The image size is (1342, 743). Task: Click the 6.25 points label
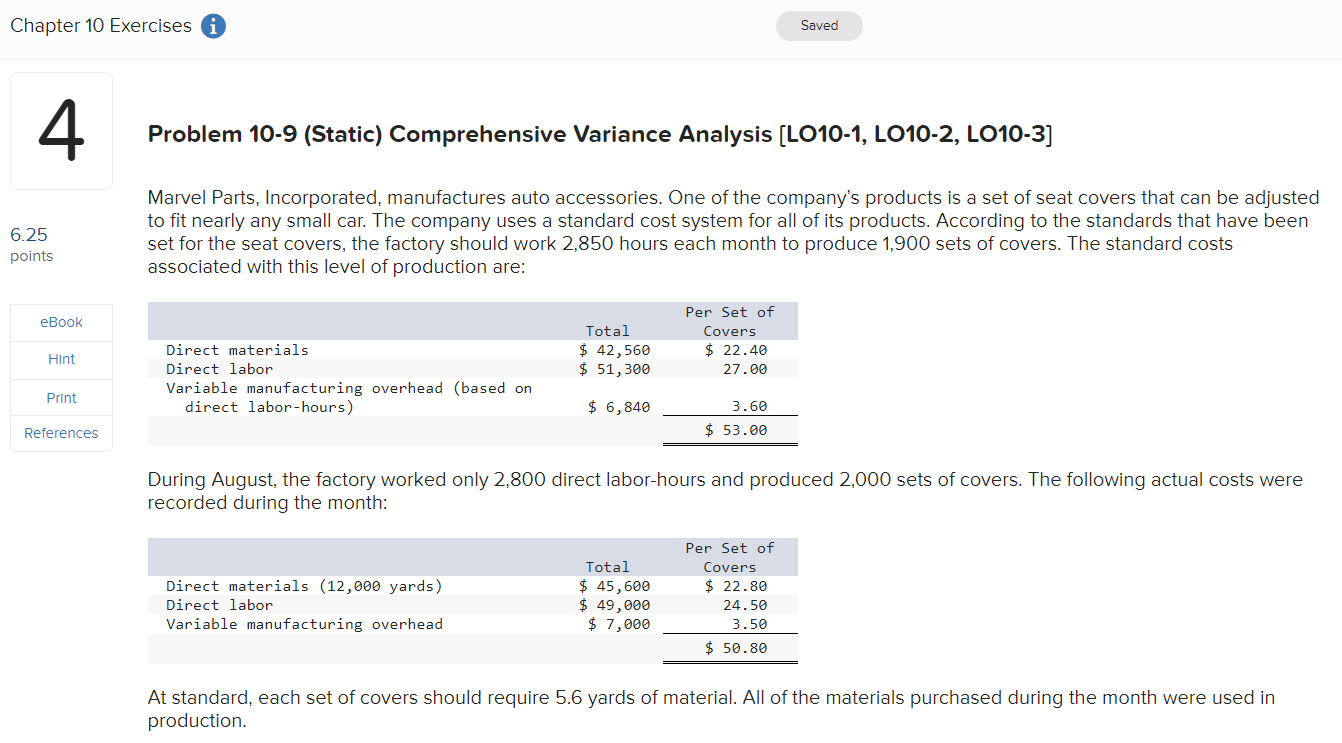point(29,244)
